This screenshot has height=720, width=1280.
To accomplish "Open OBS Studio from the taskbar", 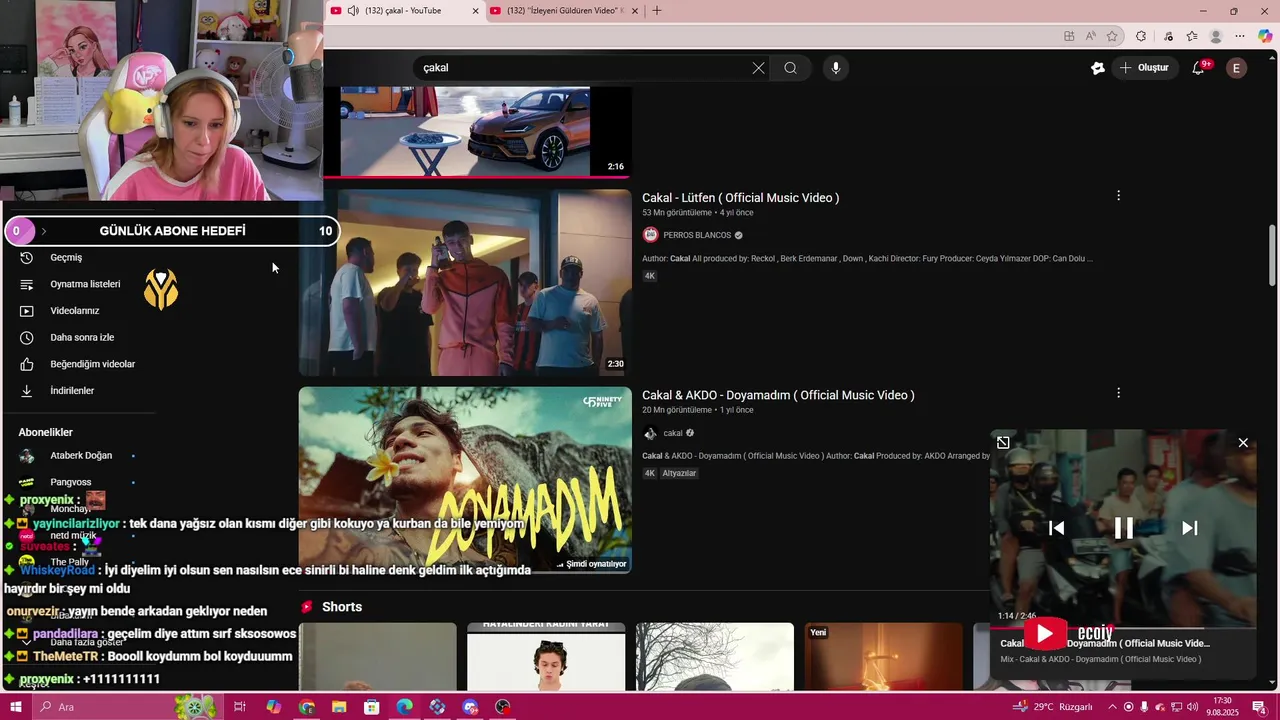I will tap(503, 707).
